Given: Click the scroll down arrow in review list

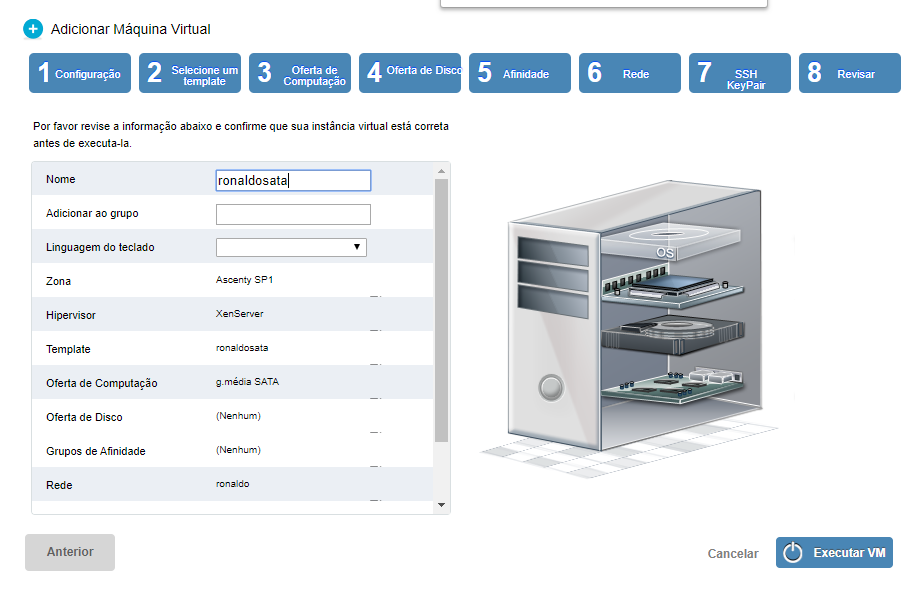Looking at the screenshot, I should pos(442,505).
